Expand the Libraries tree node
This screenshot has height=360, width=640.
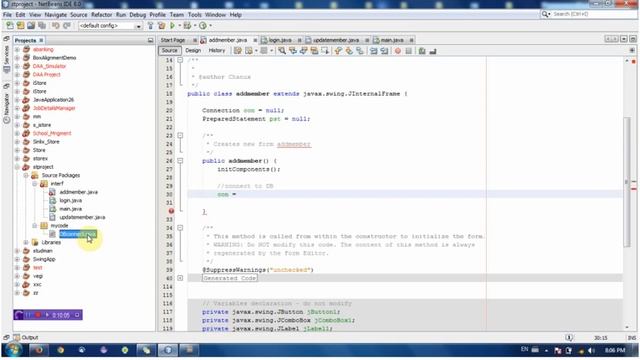point(26,242)
